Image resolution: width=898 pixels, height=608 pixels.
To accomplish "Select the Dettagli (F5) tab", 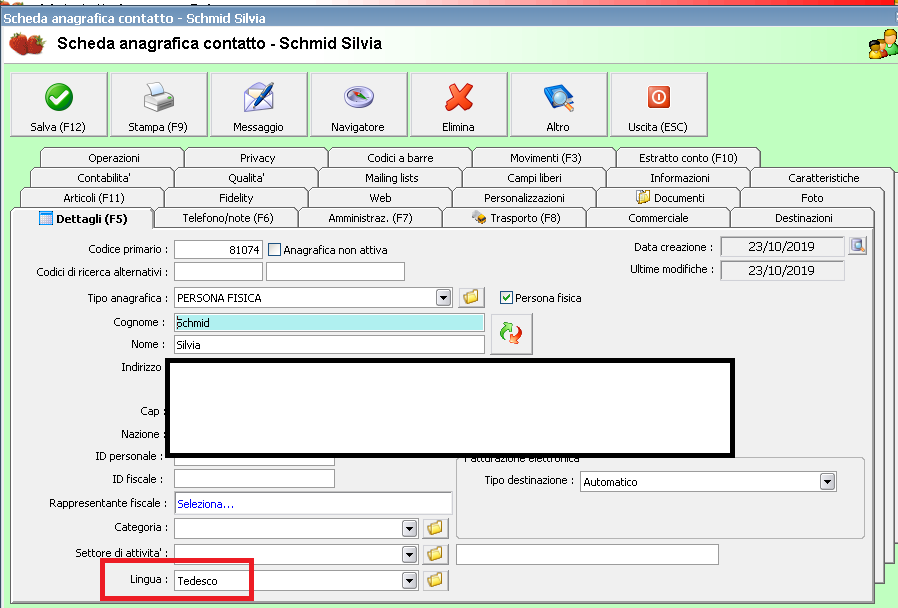I will pos(82,219).
